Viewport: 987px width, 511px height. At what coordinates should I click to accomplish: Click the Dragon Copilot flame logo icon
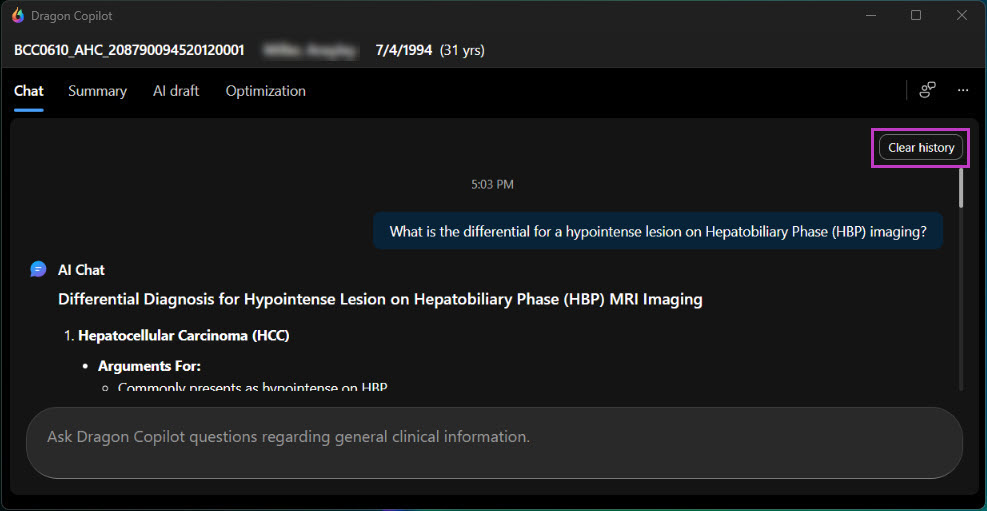click(18, 16)
